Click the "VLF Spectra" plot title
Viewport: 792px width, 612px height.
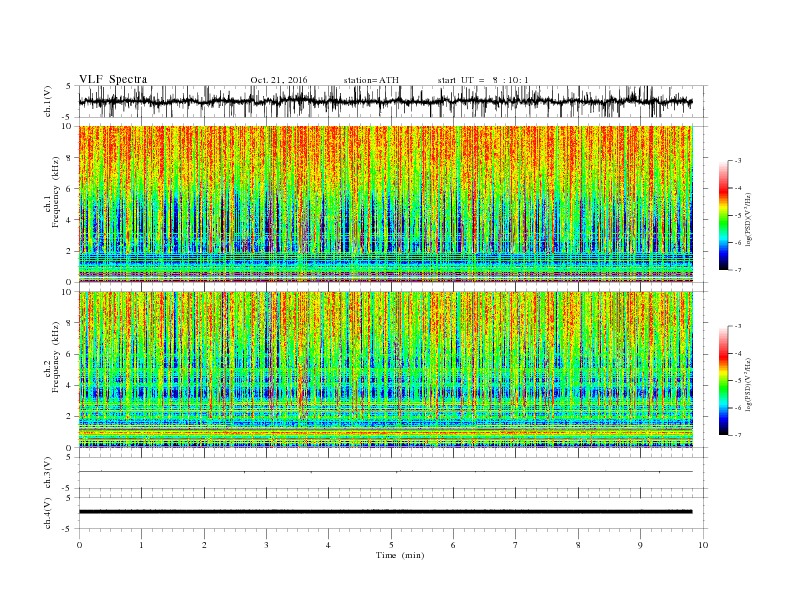(x=113, y=79)
